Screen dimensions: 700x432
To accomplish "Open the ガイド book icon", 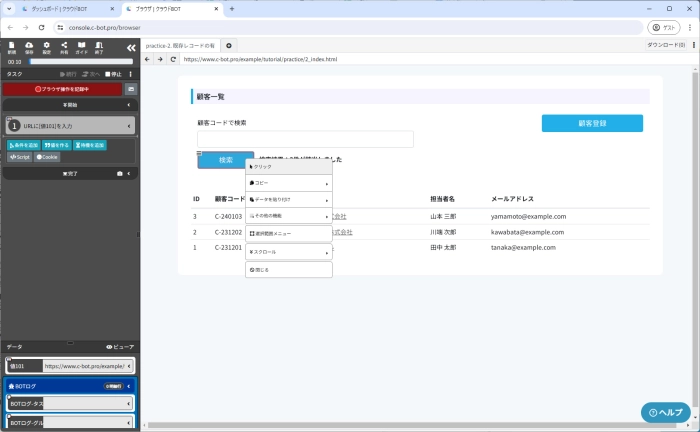I will (x=81, y=47).
